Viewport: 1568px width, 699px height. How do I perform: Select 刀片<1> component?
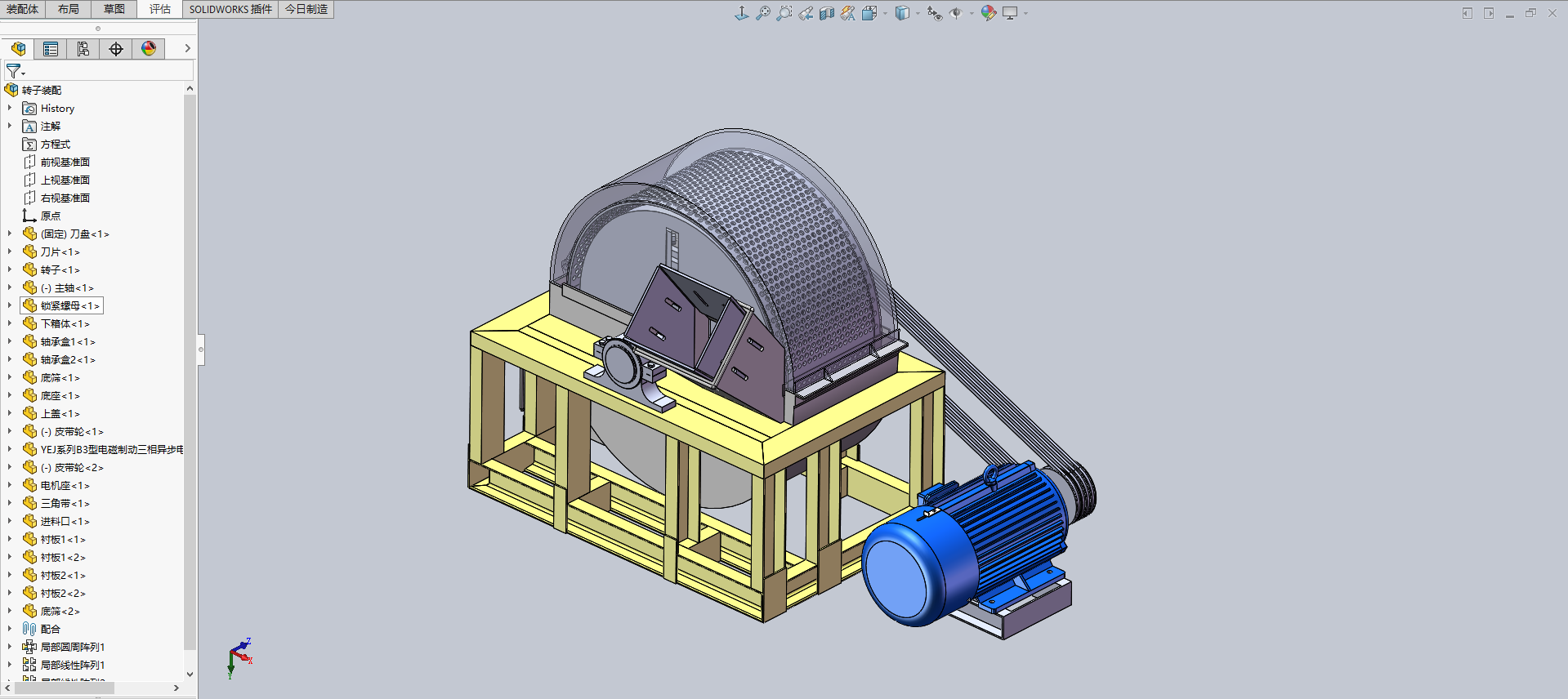click(60, 252)
